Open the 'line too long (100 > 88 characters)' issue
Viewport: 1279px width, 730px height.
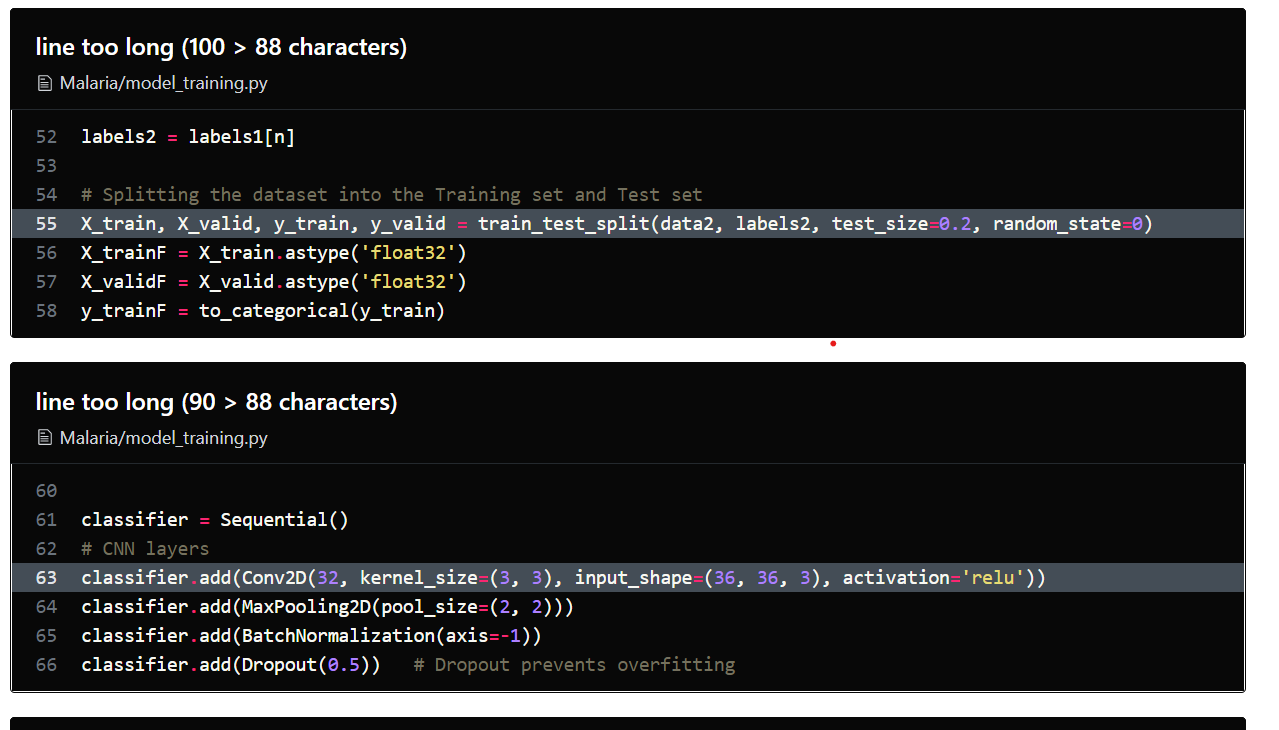pos(221,47)
